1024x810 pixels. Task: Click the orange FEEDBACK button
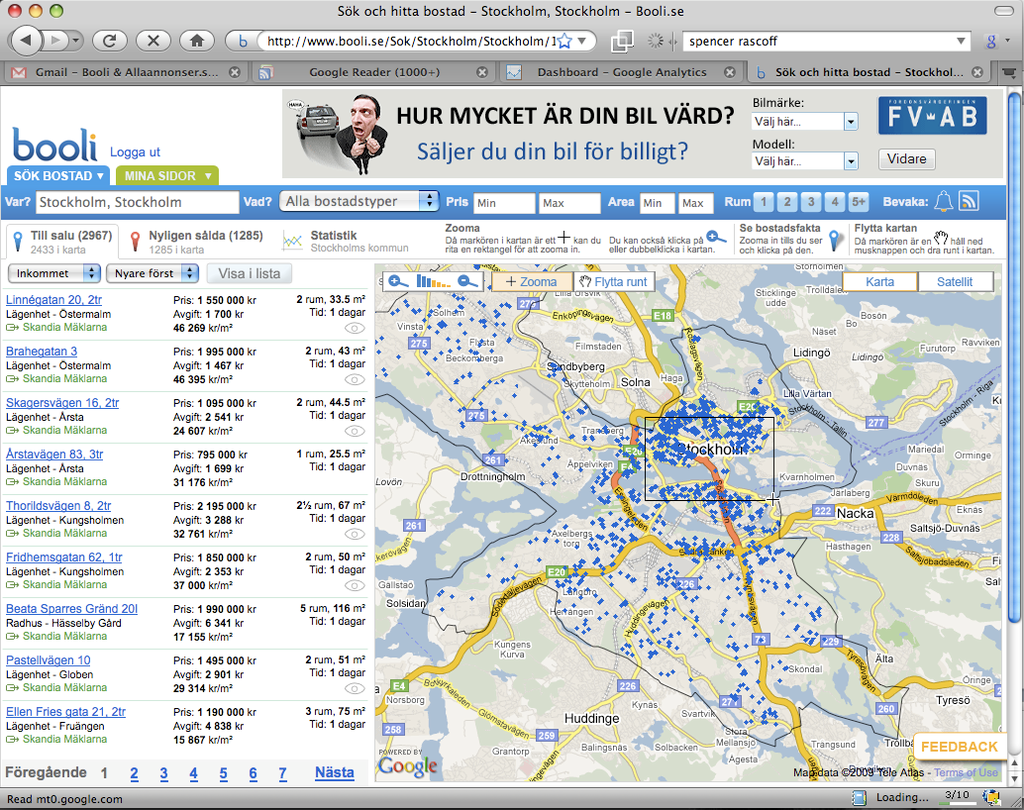[x=959, y=747]
